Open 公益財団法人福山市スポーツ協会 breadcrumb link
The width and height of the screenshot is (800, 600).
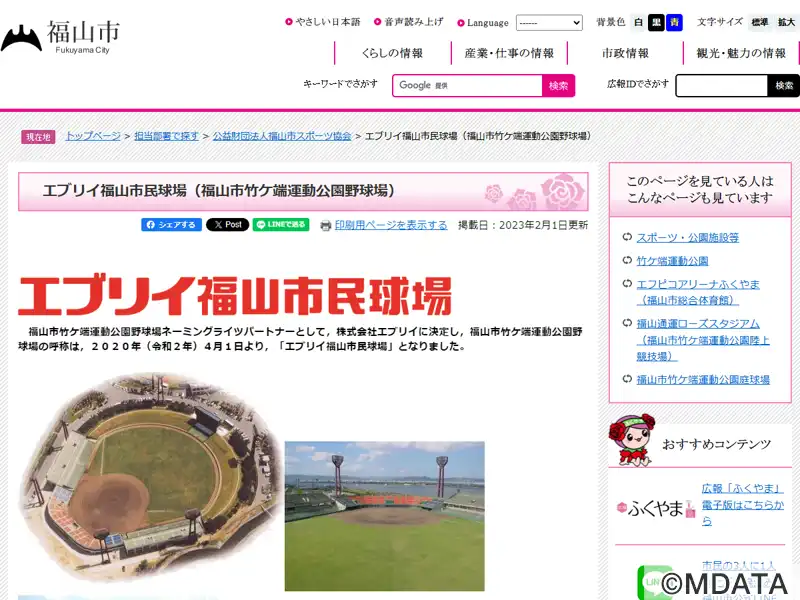282,136
